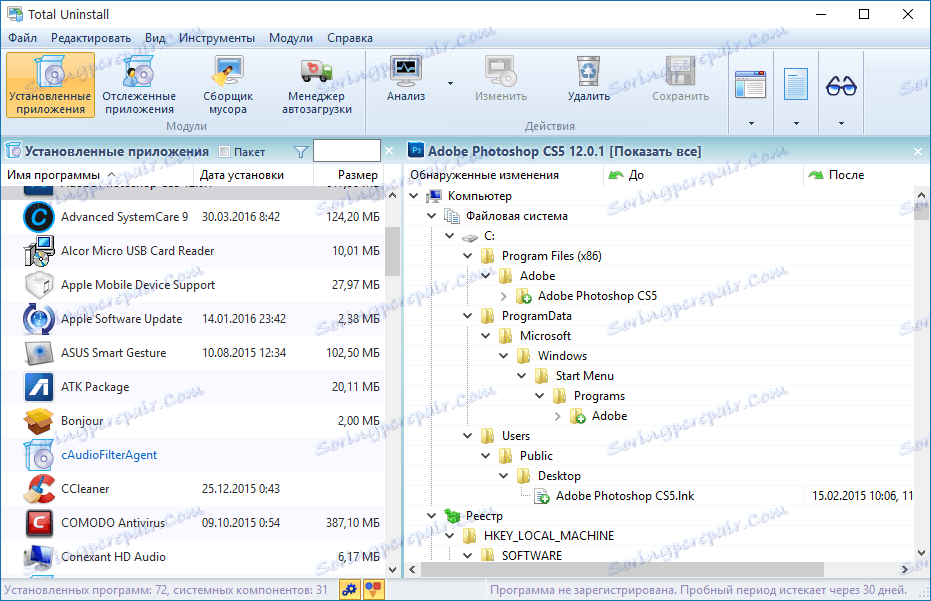Clear the filter with X button

[x=389, y=151]
